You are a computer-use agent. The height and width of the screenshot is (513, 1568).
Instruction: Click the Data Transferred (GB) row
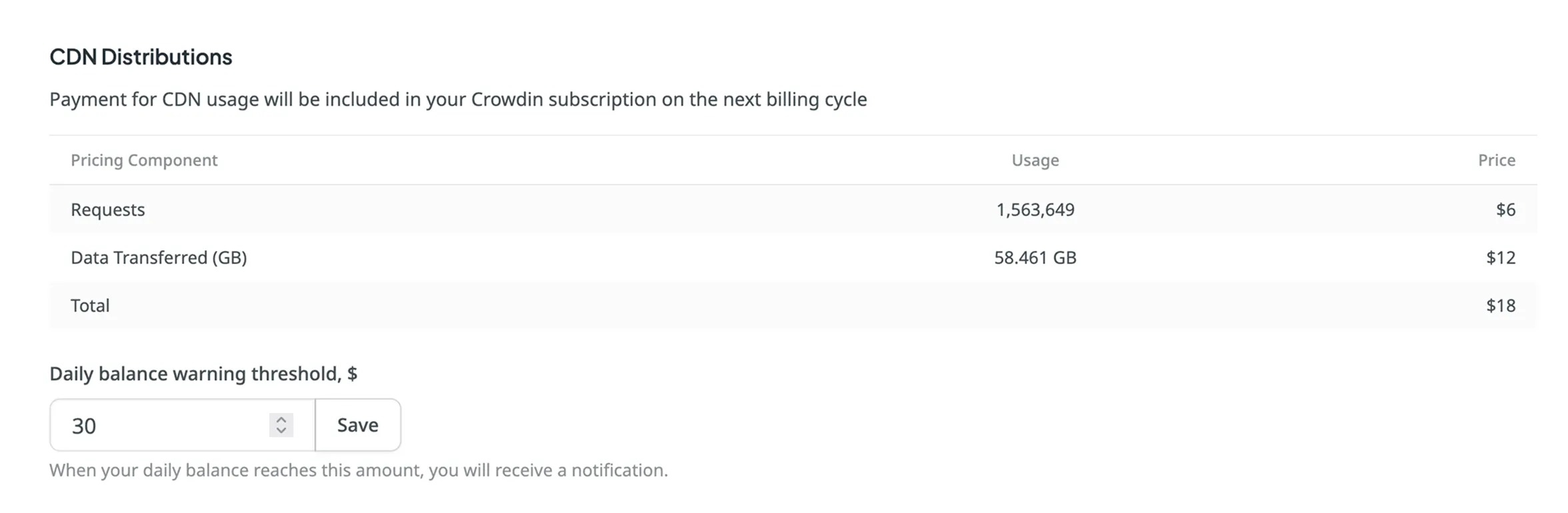click(467, 257)
